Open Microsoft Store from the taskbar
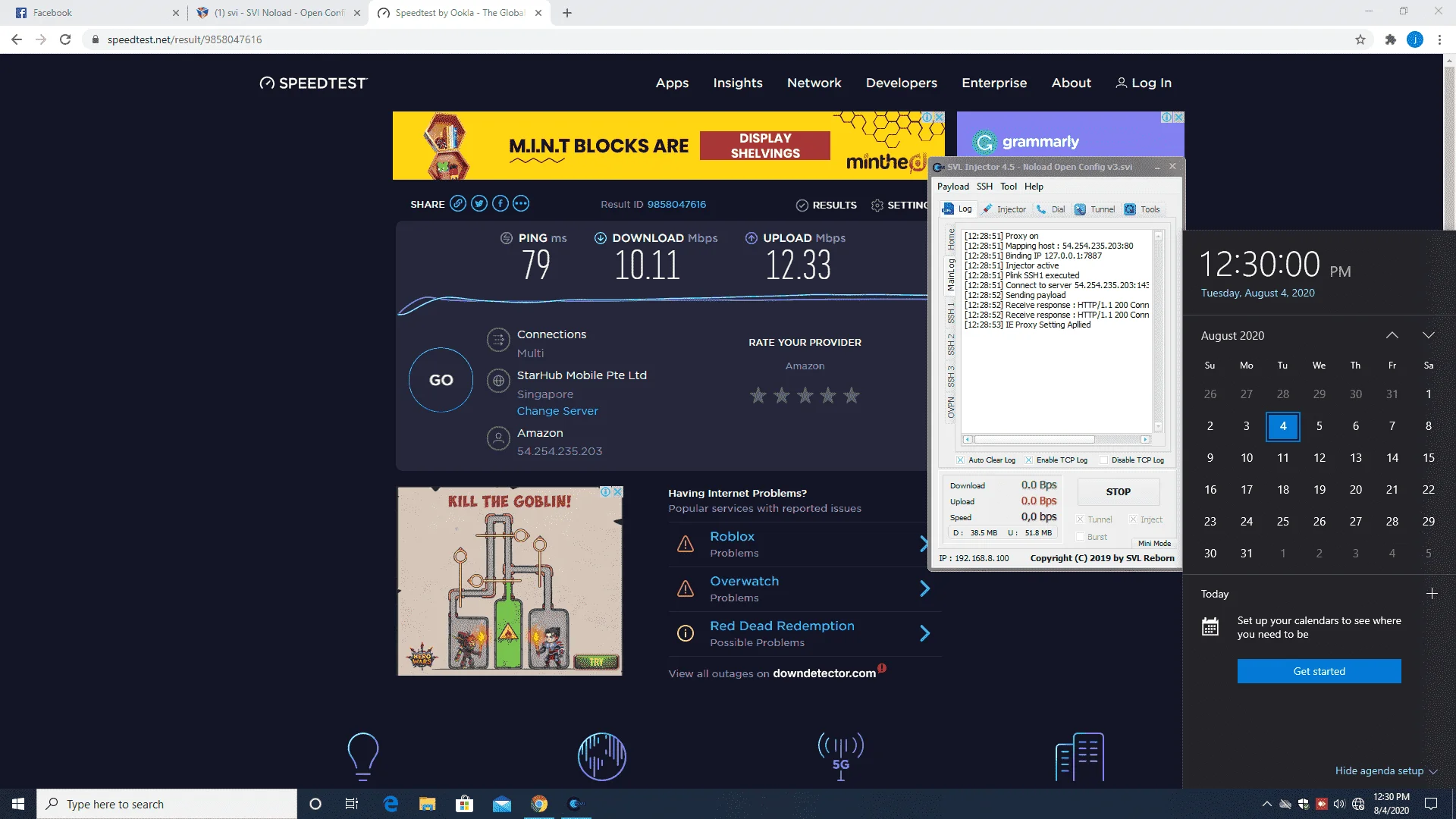This screenshot has width=1456, height=819. click(x=465, y=804)
